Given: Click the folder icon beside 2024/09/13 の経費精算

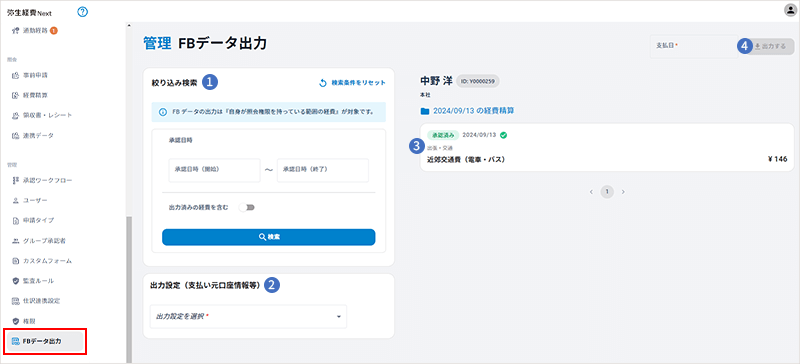Looking at the screenshot, I should pyautogui.click(x=424, y=110).
